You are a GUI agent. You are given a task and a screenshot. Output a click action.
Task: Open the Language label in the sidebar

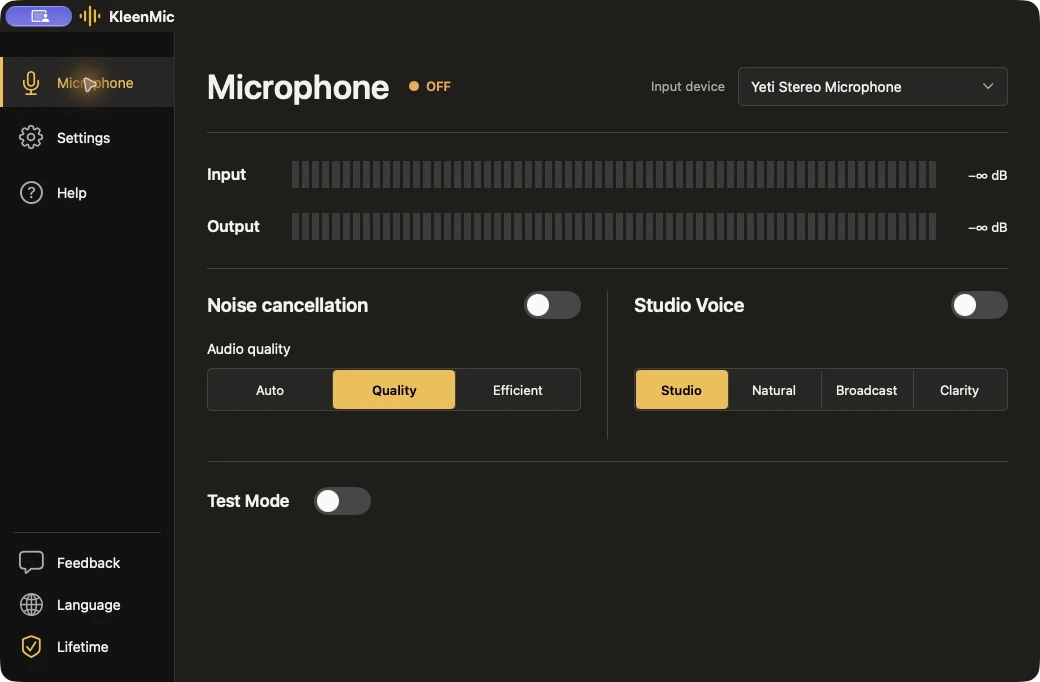tap(88, 605)
